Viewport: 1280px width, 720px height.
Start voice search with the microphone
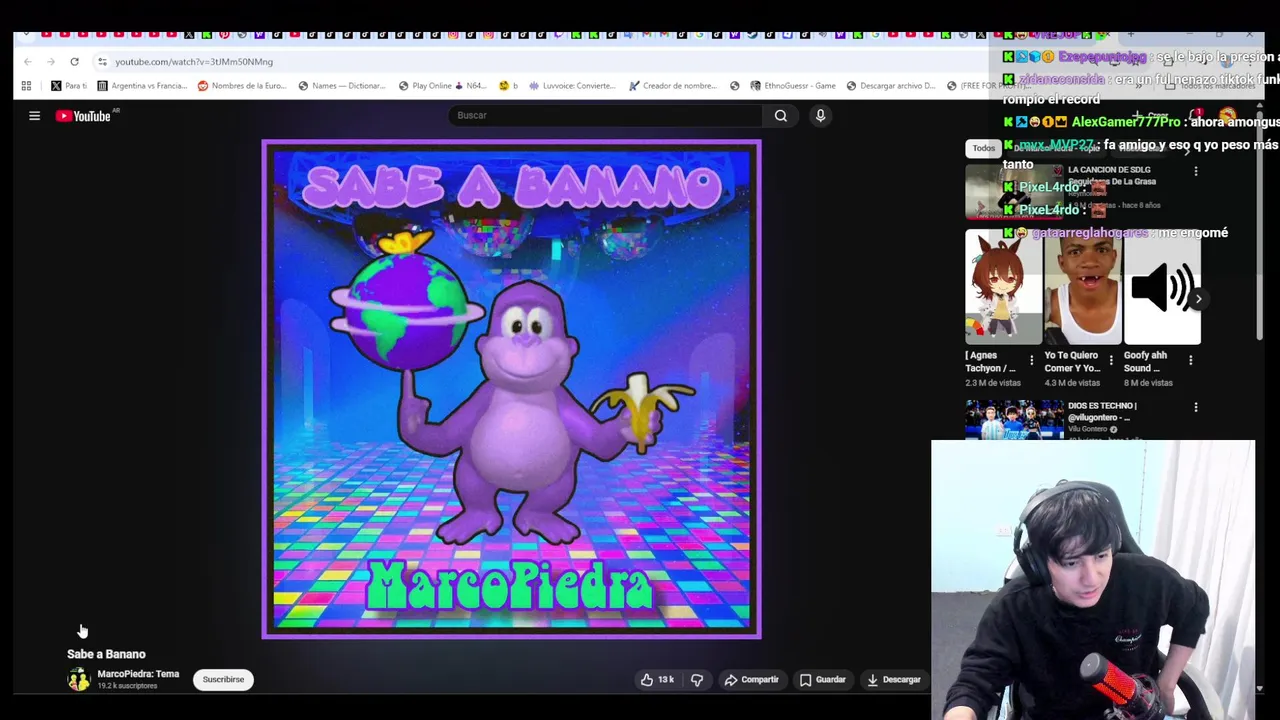point(820,116)
